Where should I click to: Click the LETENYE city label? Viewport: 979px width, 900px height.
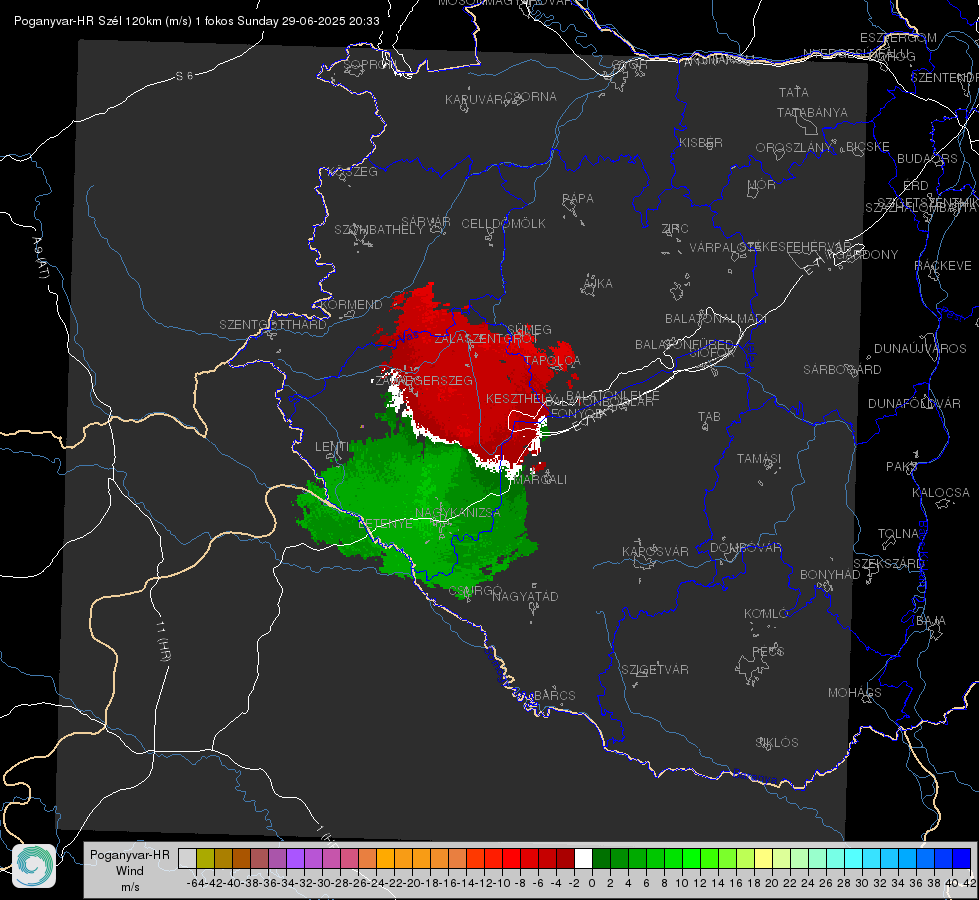(385, 524)
